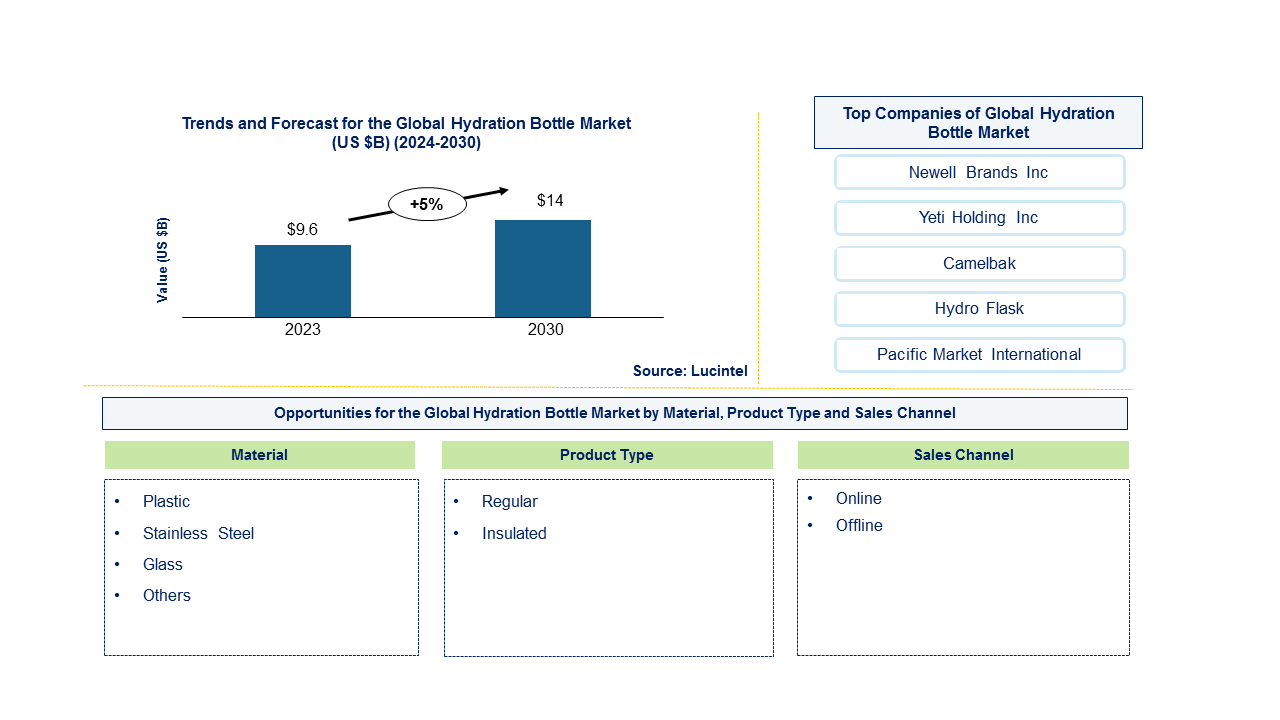Image resolution: width=1280 pixels, height=720 pixels.
Task: Select the Yeti Holding Inc box
Action: coord(979,218)
